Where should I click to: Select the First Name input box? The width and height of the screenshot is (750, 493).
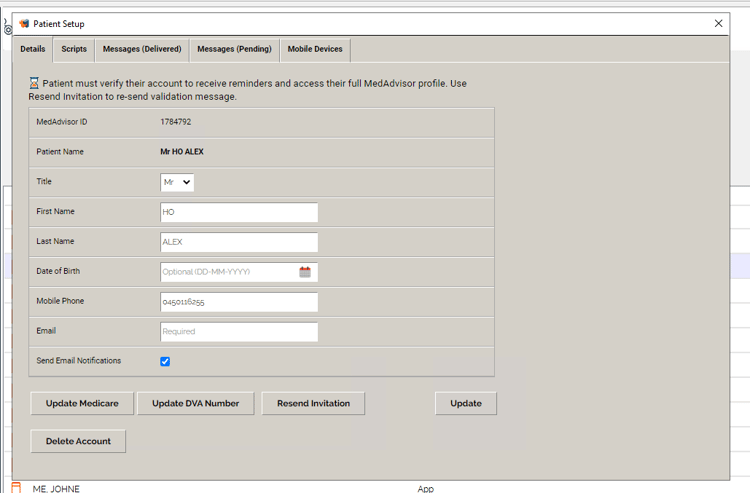(238, 212)
